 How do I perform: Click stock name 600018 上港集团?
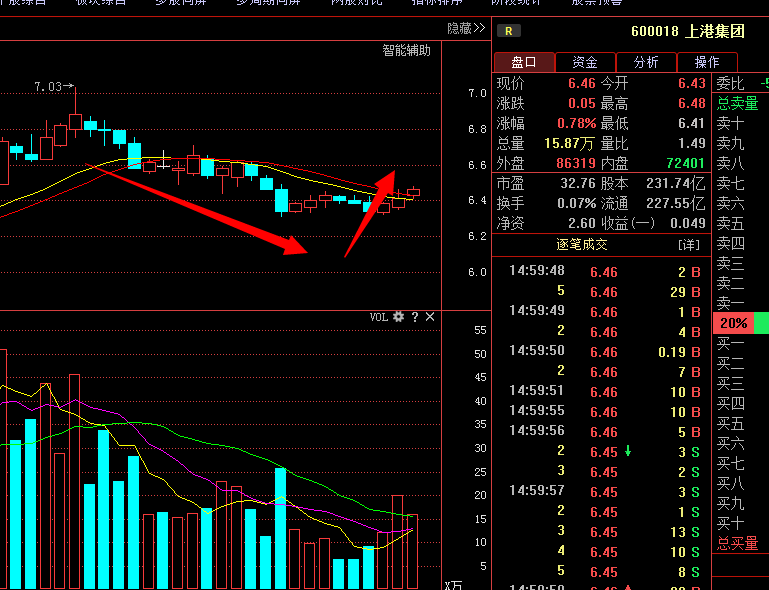(687, 32)
